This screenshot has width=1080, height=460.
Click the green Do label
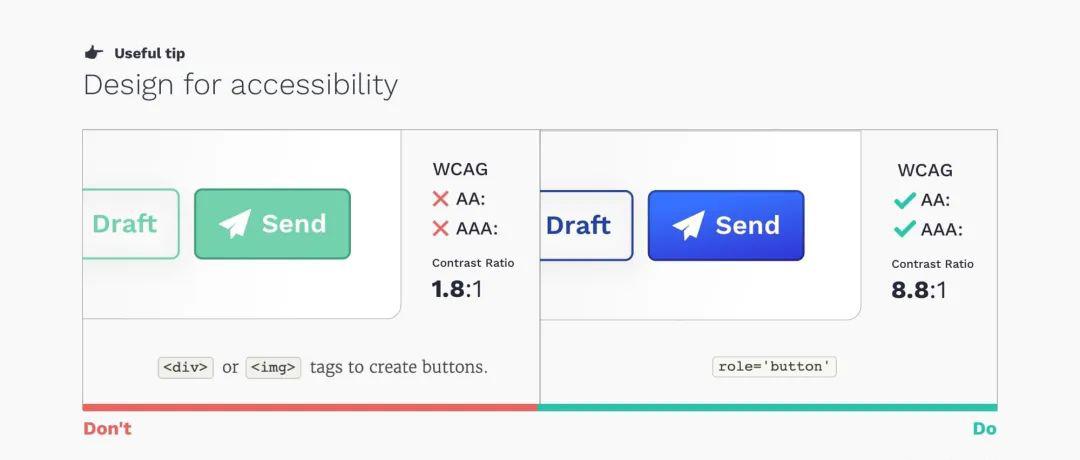pyautogui.click(x=984, y=429)
